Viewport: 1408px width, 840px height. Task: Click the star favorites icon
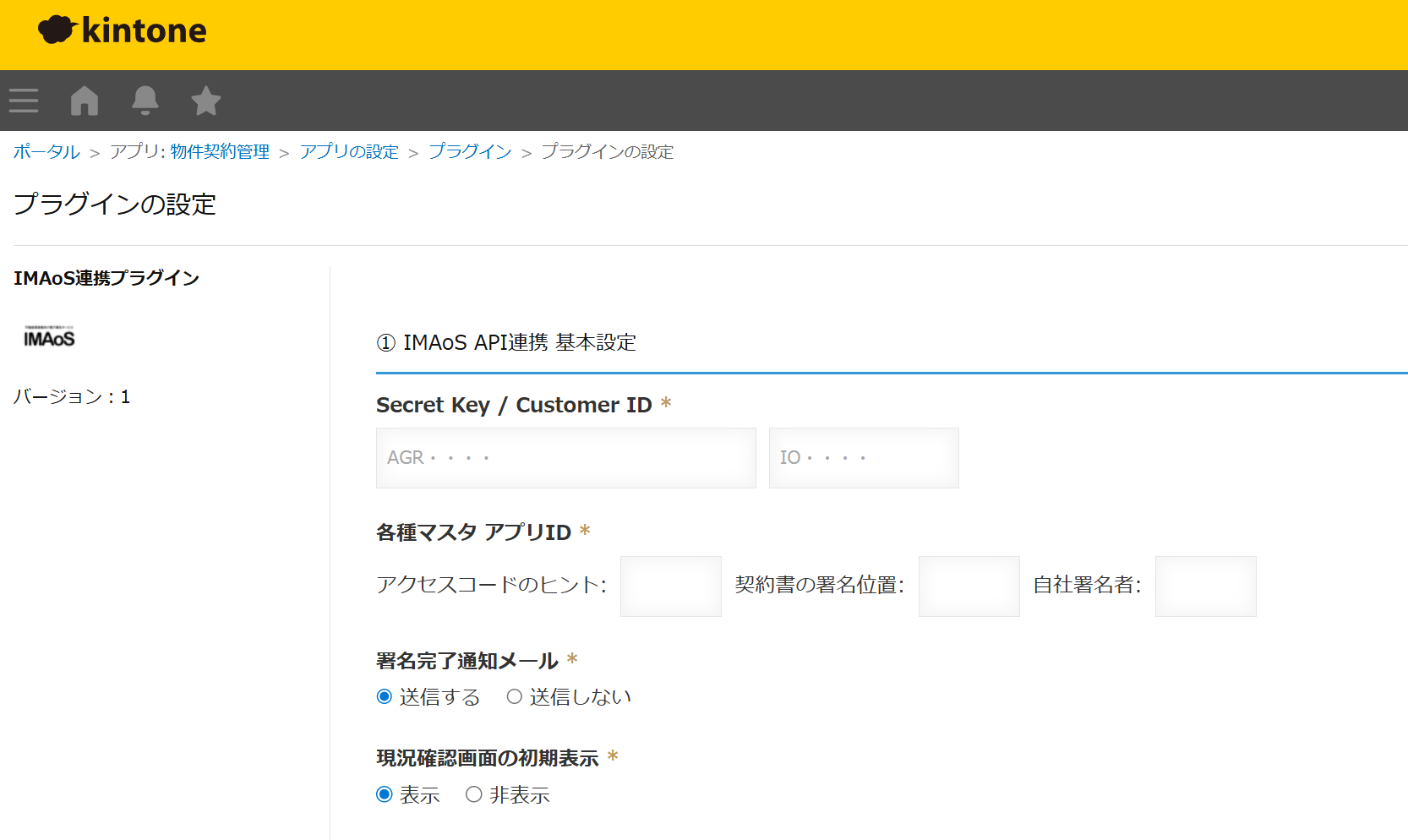pyautogui.click(x=205, y=101)
